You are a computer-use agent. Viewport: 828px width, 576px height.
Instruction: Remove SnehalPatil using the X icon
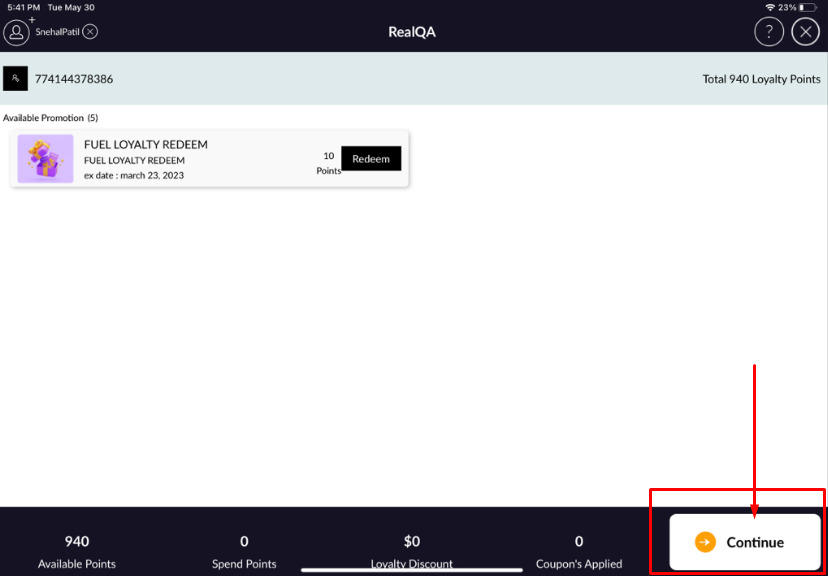pos(90,32)
